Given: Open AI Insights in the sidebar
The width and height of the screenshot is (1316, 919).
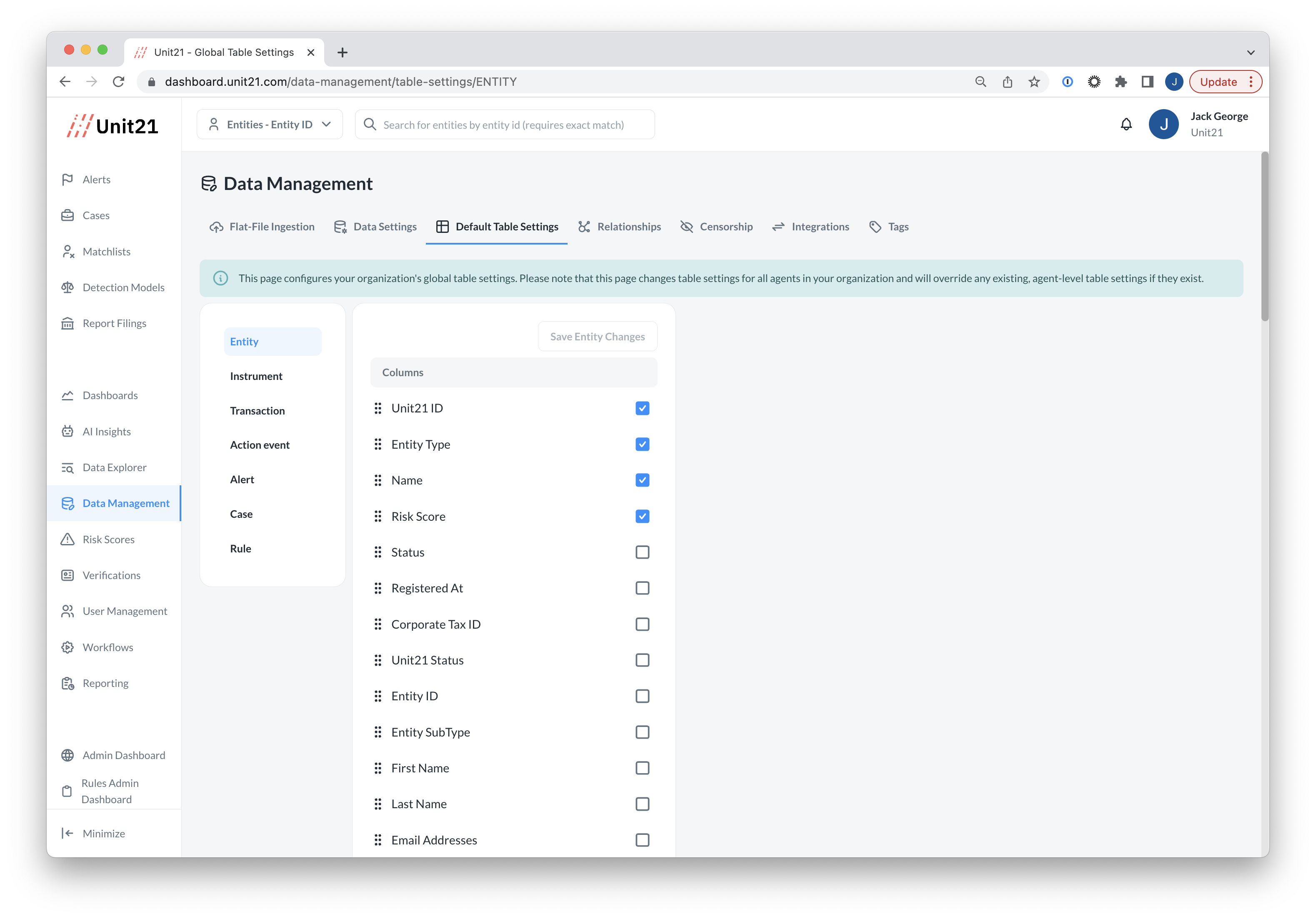Looking at the screenshot, I should [x=106, y=432].
